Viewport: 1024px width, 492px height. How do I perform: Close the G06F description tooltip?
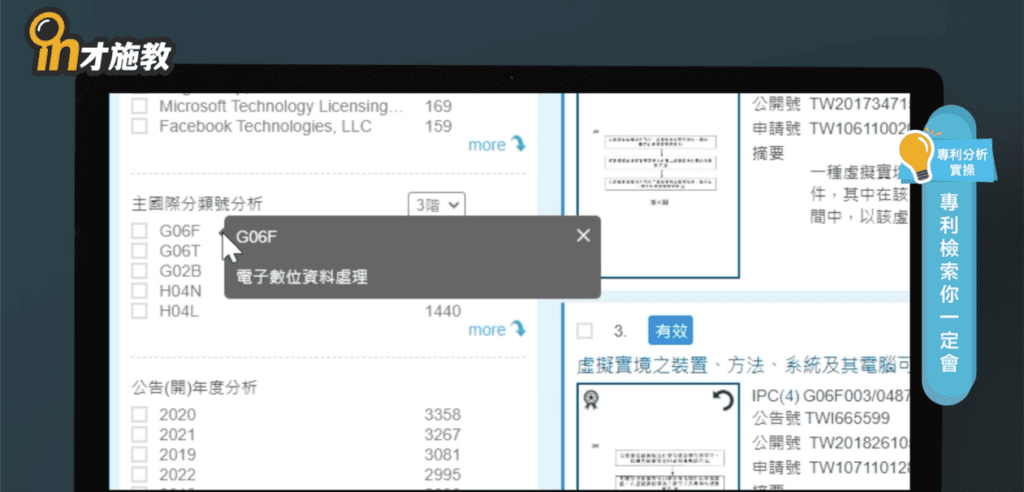(583, 235)
